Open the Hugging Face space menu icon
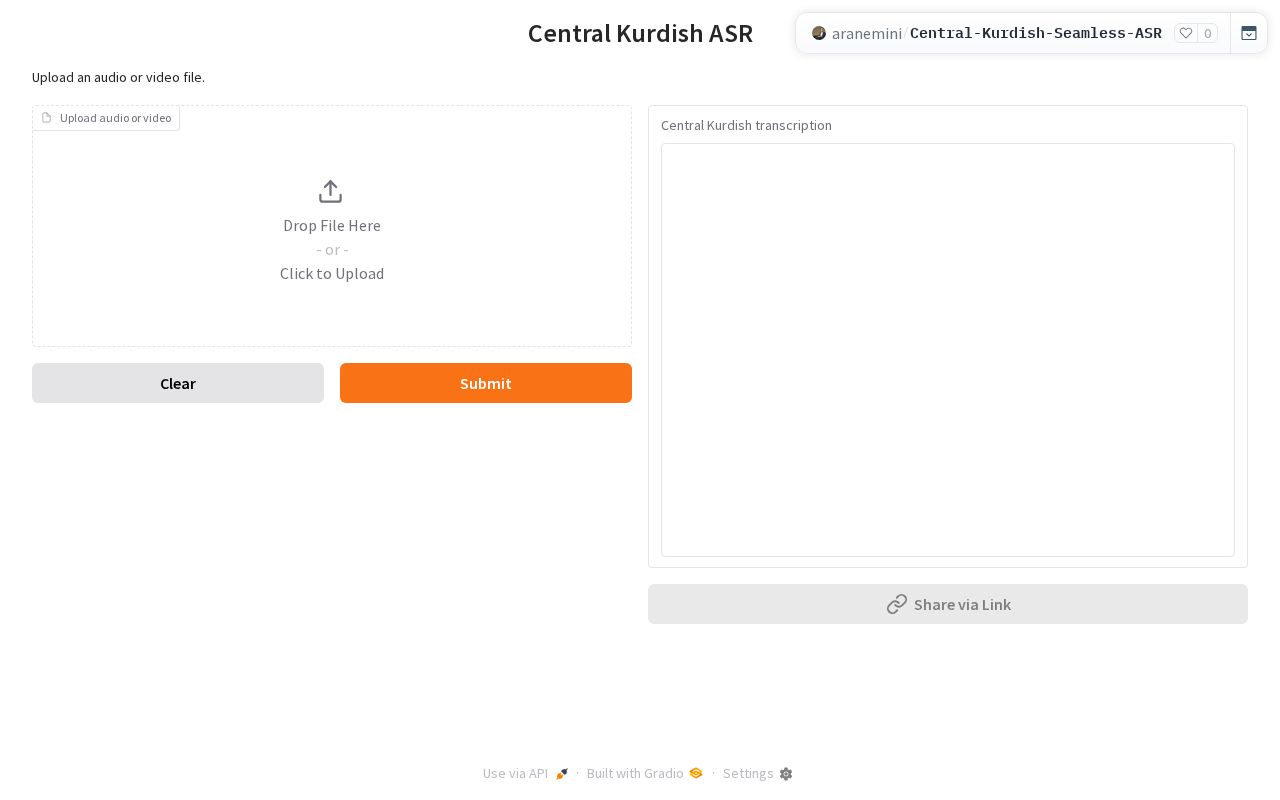Viewport: 1280px width, 800px height. pyautogui.click(x=1249, y=33)
